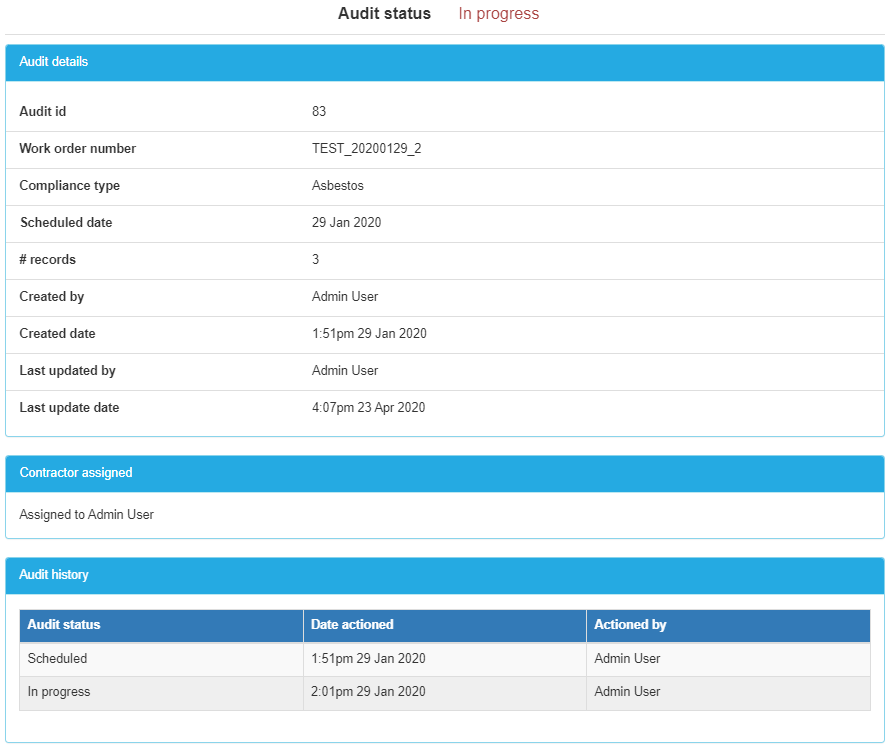The height and width of the screenshot is (751, 893).
Task: Click the Audit status column header
Action: point(63,625)
